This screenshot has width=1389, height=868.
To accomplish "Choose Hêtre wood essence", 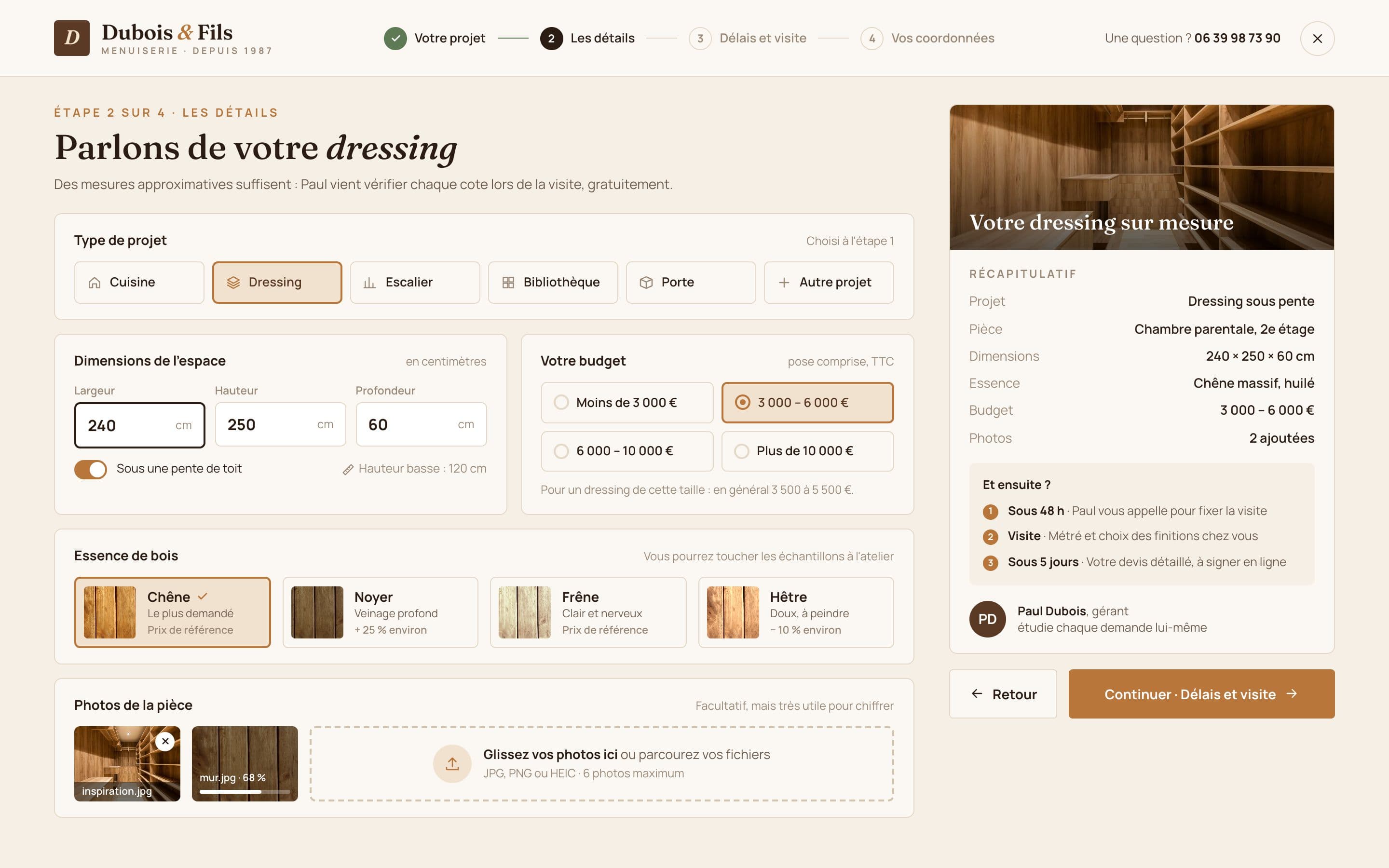I will (x=795, y=612).
